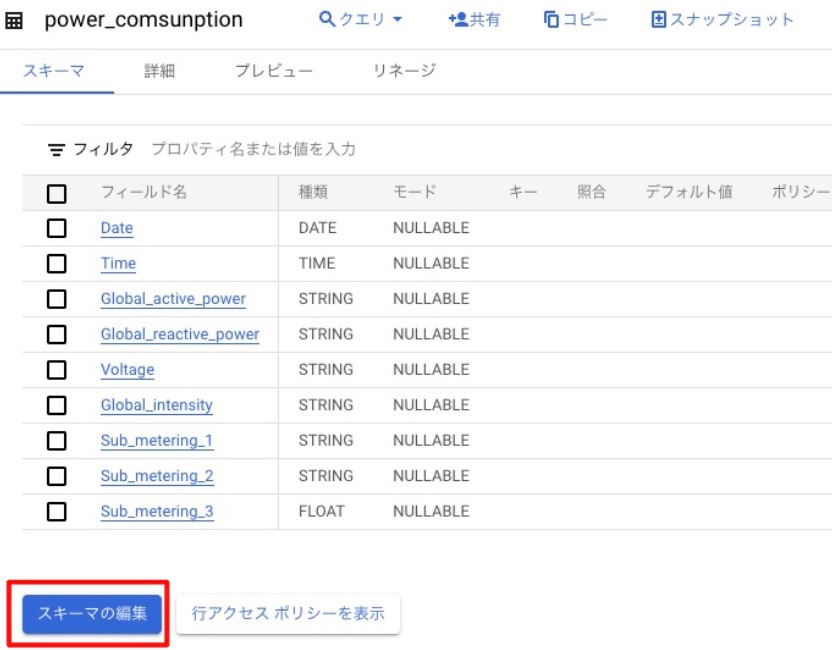832x650 pixels.
Task: Click the NULLABLE mode cell of Date
Action: (431, 228)
